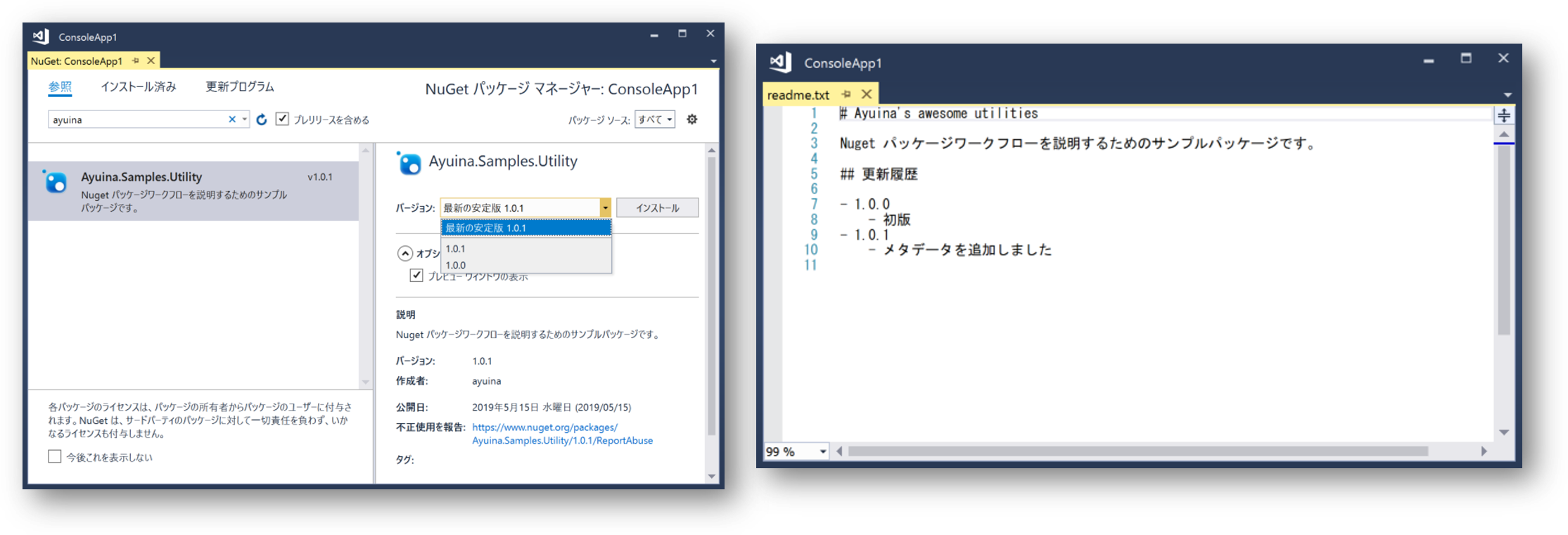The height and width of the screenshot is (535, 1568).
Task: Open the 99 % zoom dropdown in readme
Action: click(x=823, y=451)
